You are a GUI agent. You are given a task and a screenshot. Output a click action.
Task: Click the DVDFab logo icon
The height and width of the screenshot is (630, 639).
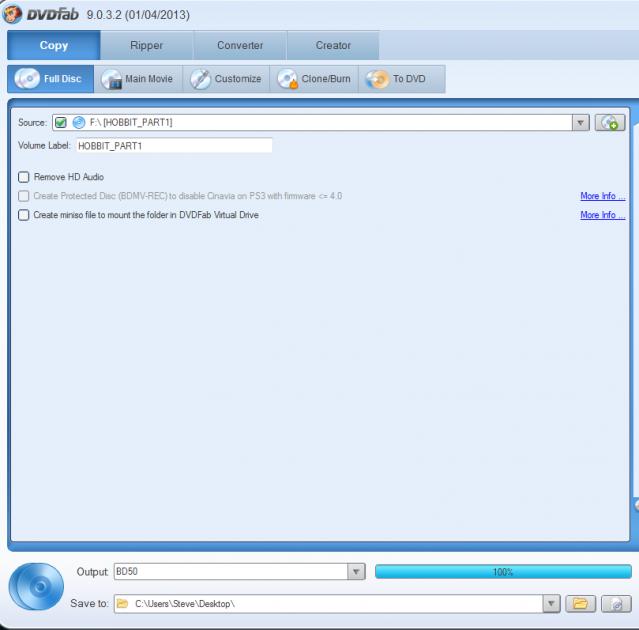click(13, 14)
